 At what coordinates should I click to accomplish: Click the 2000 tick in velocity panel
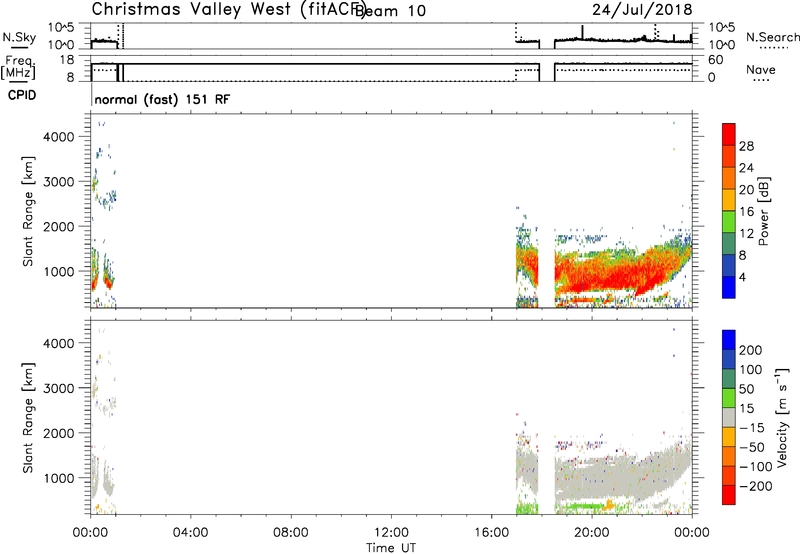[x=58, y=433]
